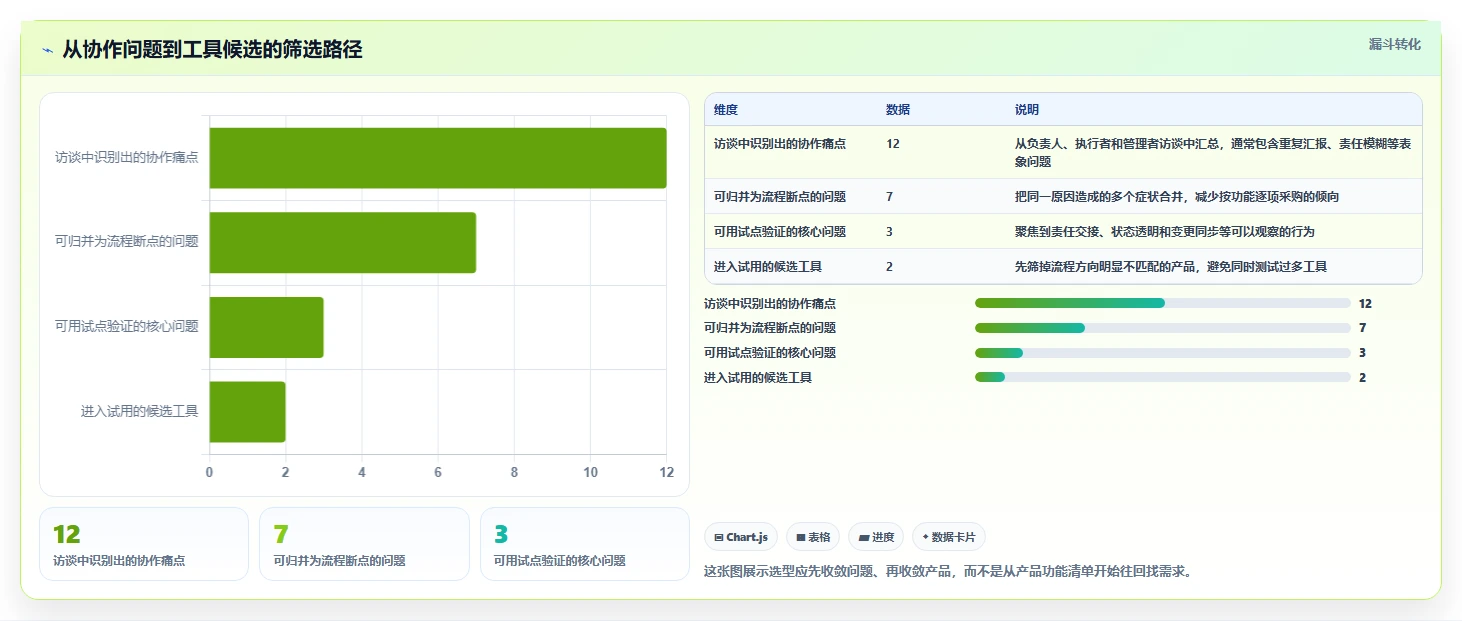The width and height of the screenshot is (1462, 621).
Task: Click the chart bar for 可归并为流程断点的问题
Action: tap(343, 242)
